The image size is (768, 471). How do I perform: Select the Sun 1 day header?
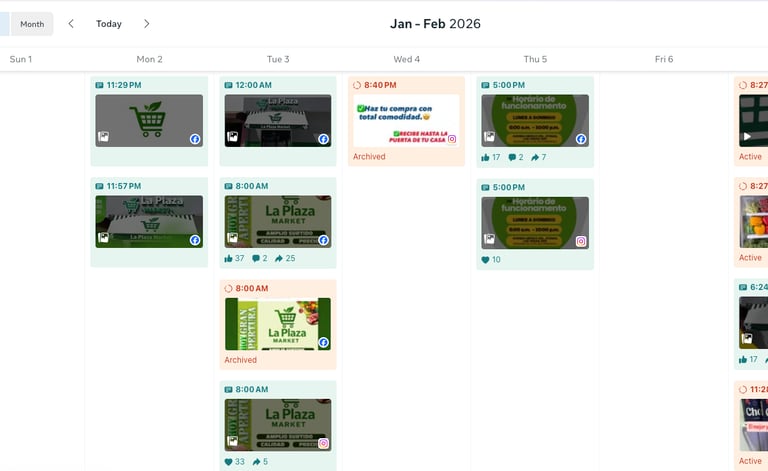pos(21,59)
